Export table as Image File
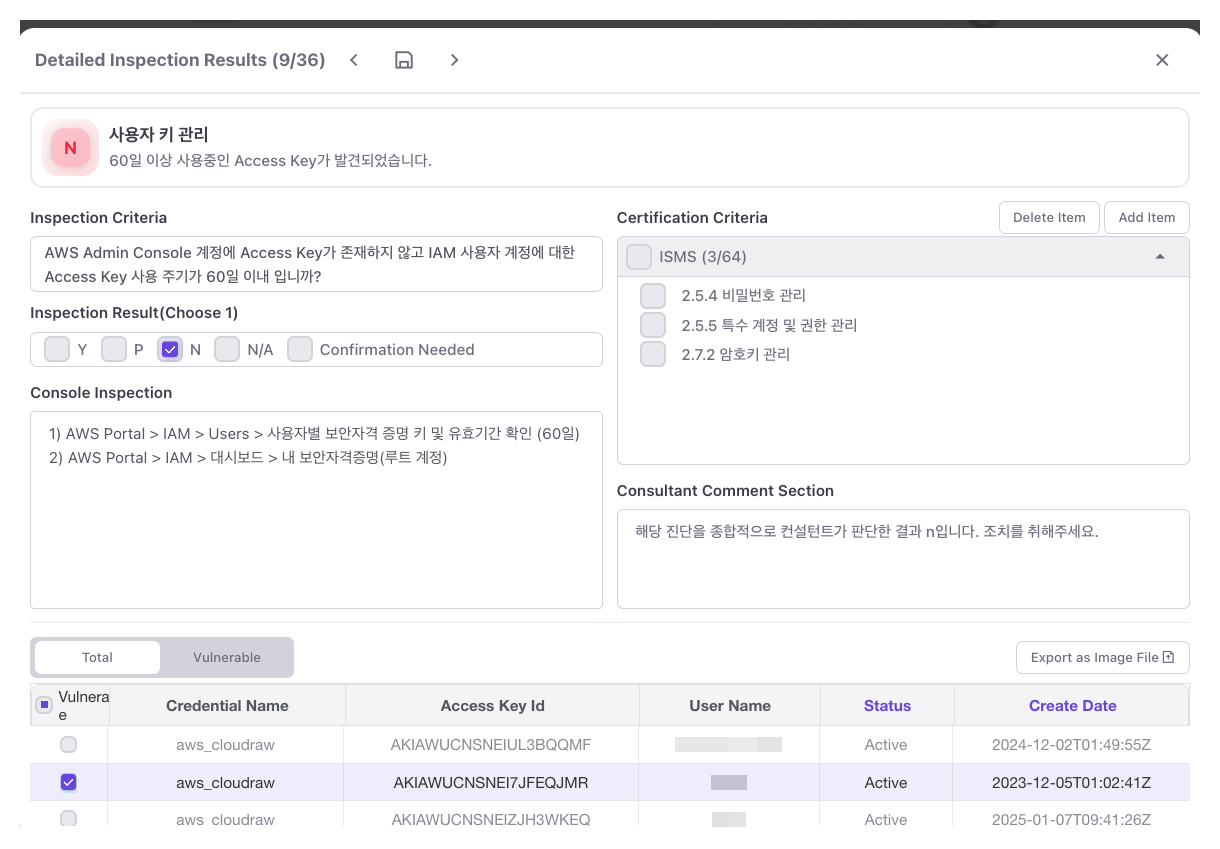Screen dimensions: 1220x849 click(1102, 657)
